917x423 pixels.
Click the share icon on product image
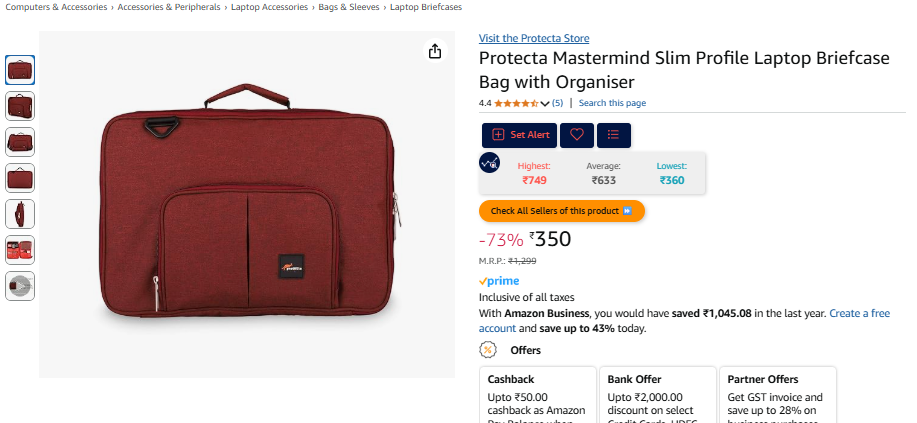[x=435, y=51]
